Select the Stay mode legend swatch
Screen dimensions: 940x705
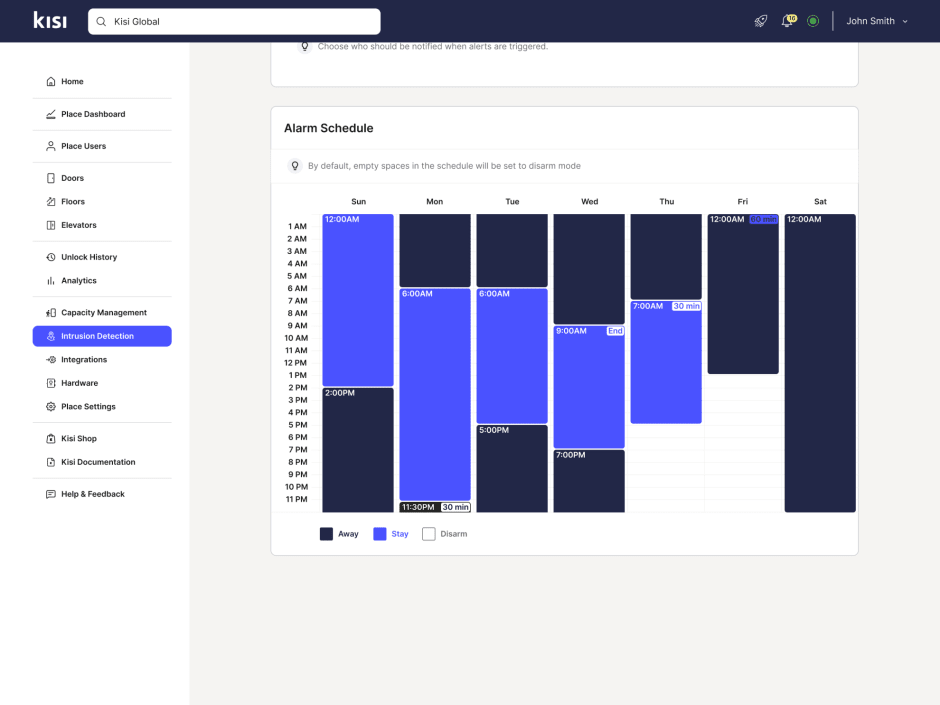pos(380,534)
